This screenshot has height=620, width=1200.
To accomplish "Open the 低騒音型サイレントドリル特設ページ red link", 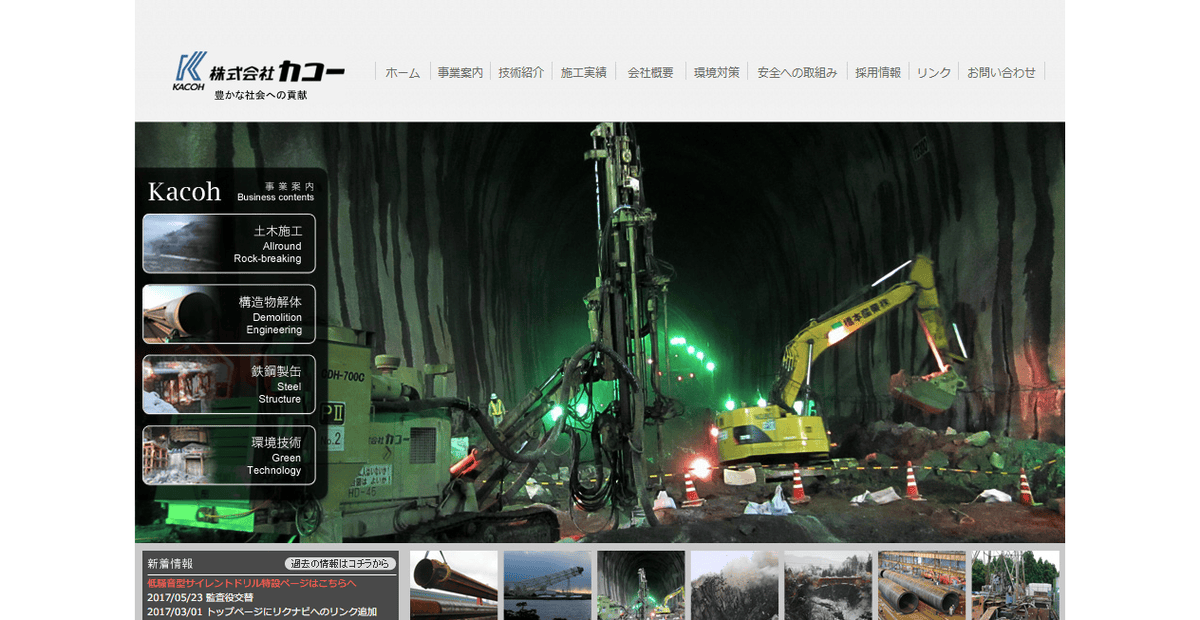I will coord(250,582).
